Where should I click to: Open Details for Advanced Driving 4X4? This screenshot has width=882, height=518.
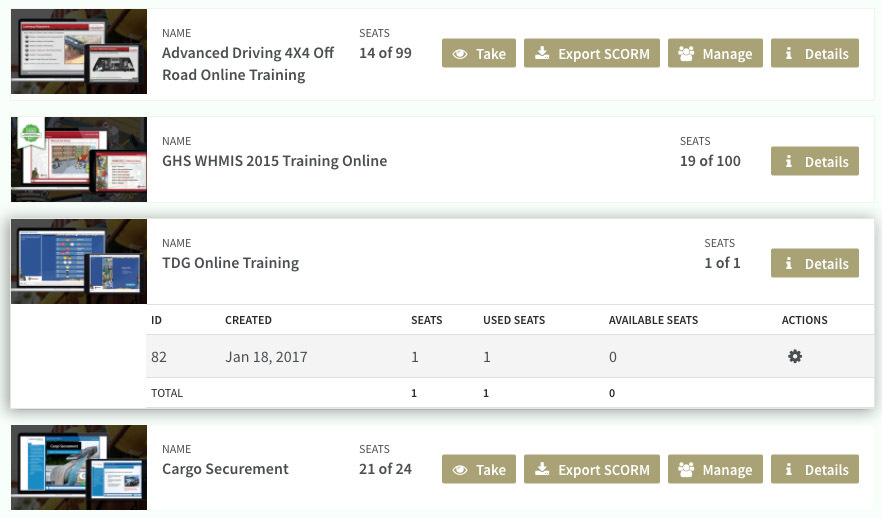click(814, 53)
